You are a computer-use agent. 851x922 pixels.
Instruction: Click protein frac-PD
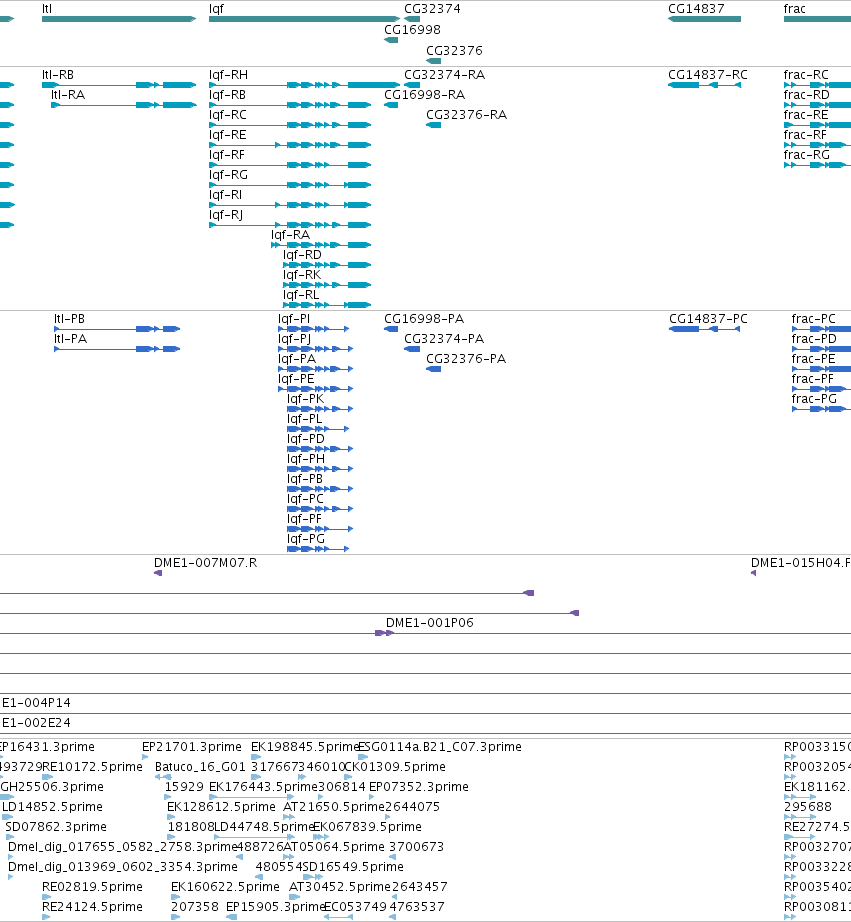click(x=814, y=339)
